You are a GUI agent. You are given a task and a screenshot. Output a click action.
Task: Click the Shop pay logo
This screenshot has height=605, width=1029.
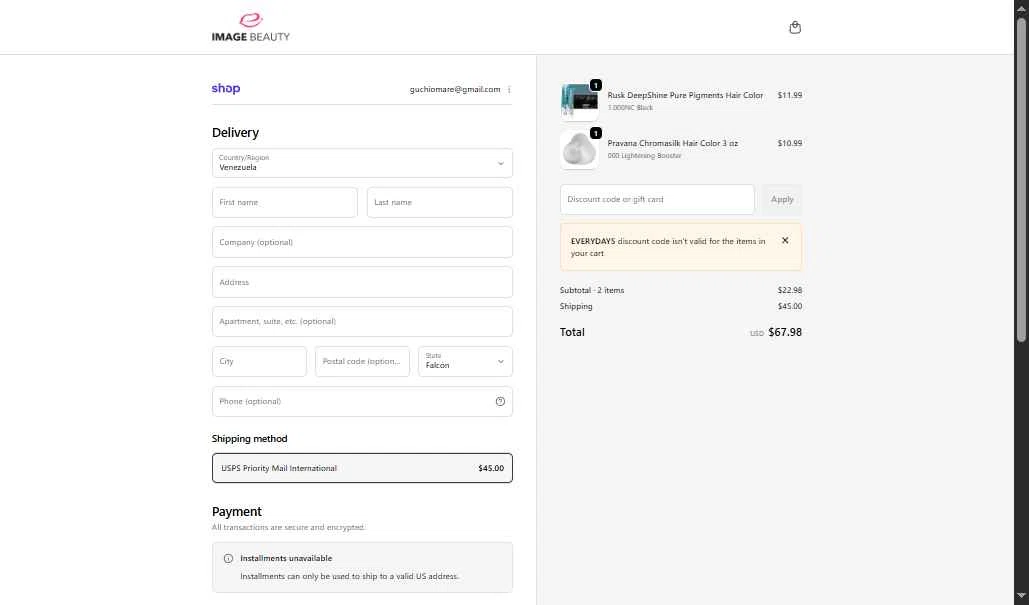tap(226, 89)
